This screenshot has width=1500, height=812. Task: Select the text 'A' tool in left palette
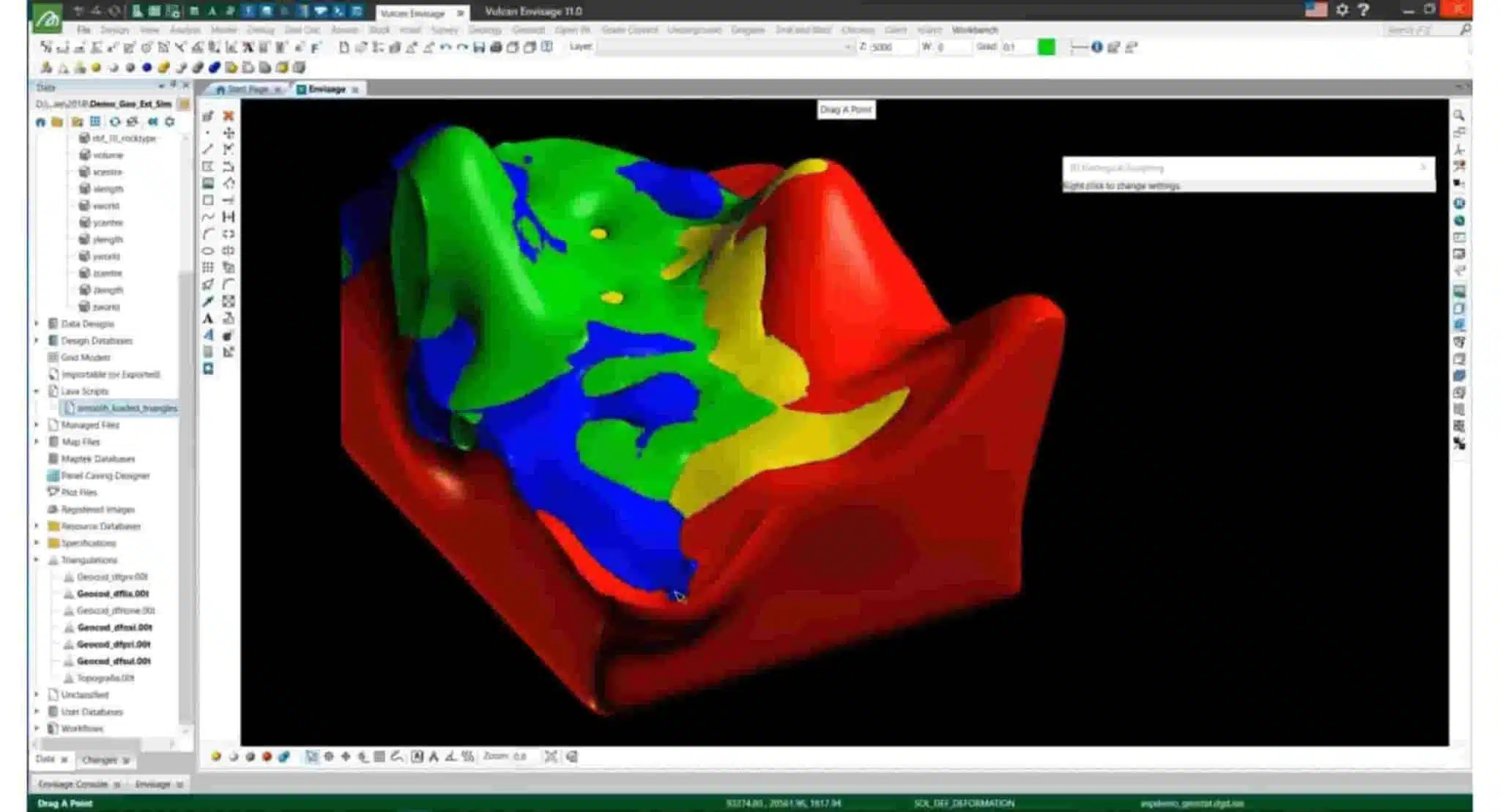[x=208, y=319]
